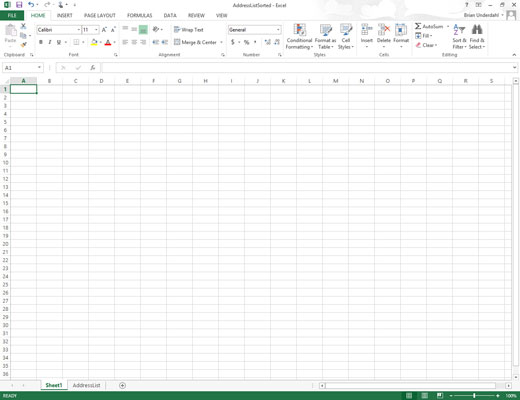Screen dimensions: 520x400
Task: Click the red Font Color button
Action: click(x=108, y=42)
